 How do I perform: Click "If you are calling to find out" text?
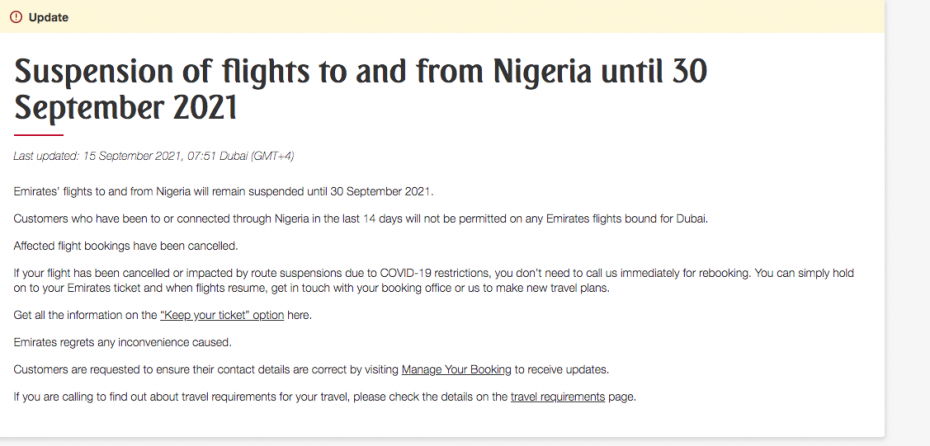[260, 397]
